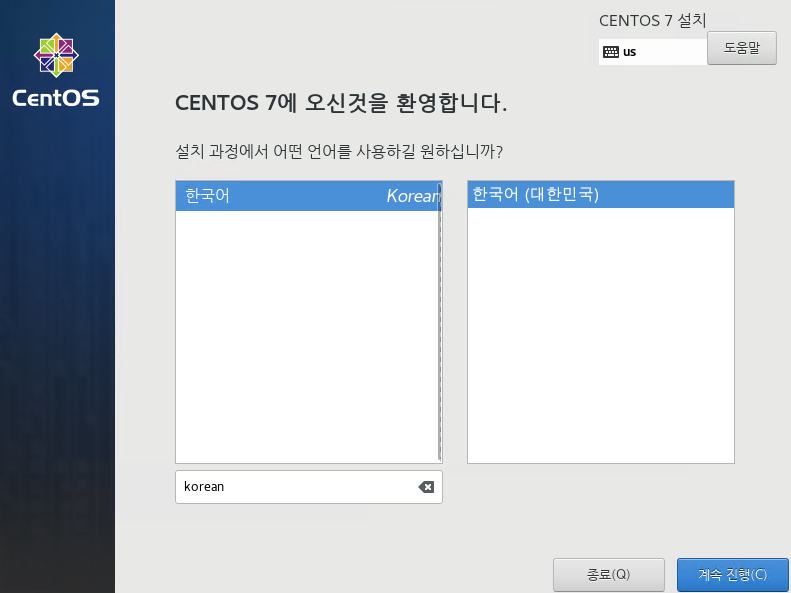The image size is (791, 593).
Task: Clear the search field with the backspace icon
Action: pyautogui.click(x=426, y=487)
